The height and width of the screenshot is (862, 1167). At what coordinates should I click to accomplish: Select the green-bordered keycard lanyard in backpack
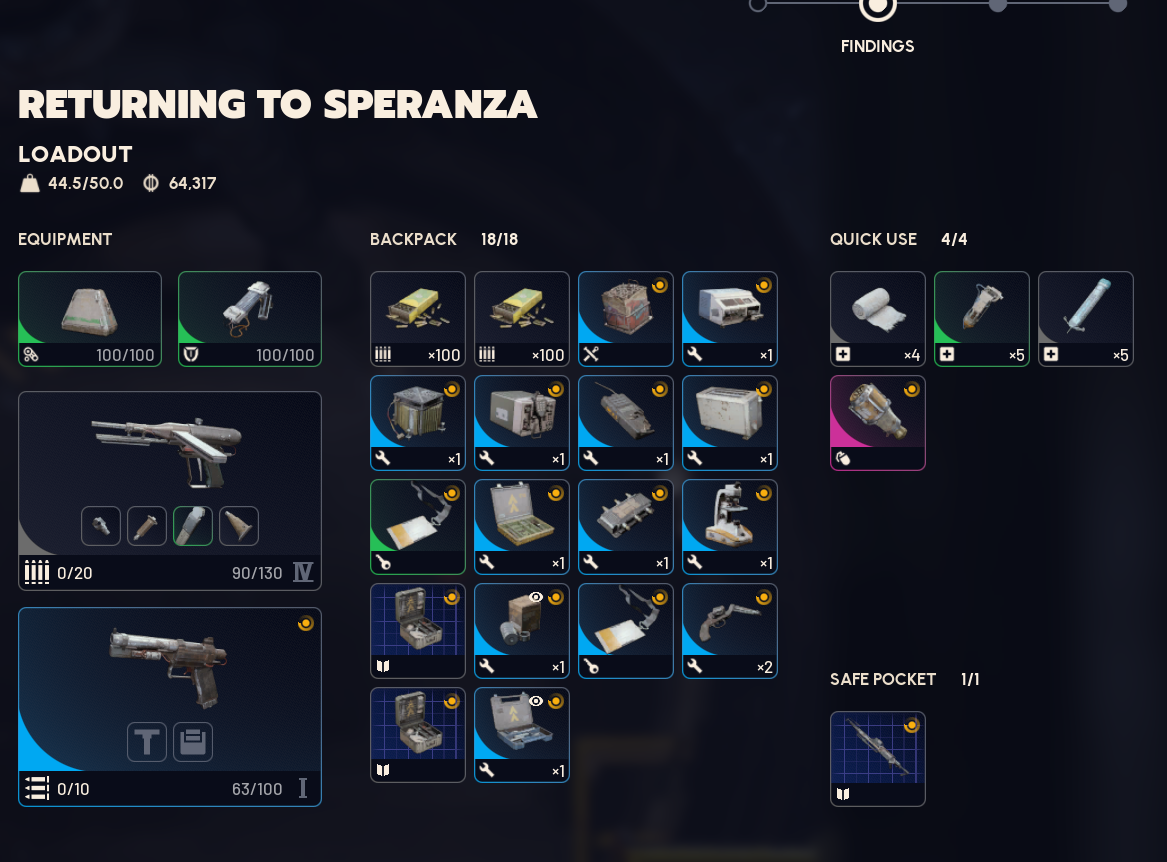coord(418,527)
